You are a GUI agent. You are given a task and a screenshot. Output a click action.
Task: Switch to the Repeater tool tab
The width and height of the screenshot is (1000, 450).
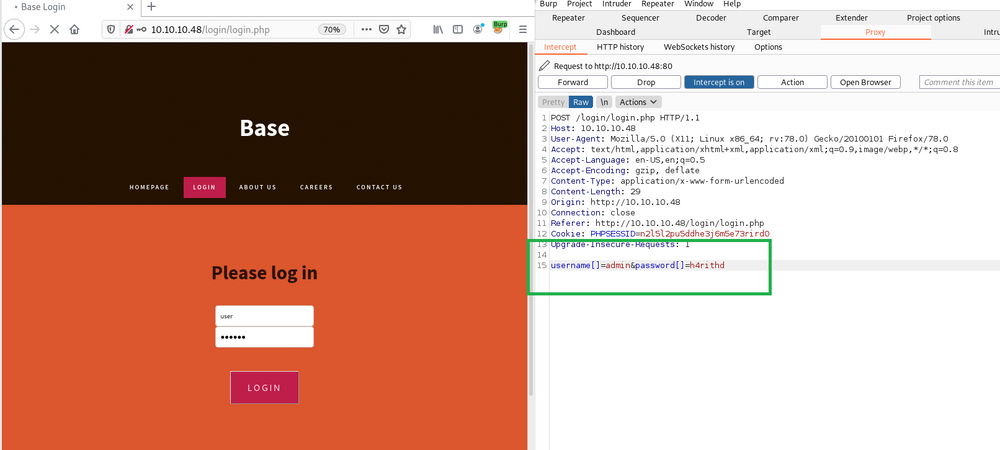[x=568, y=18]
